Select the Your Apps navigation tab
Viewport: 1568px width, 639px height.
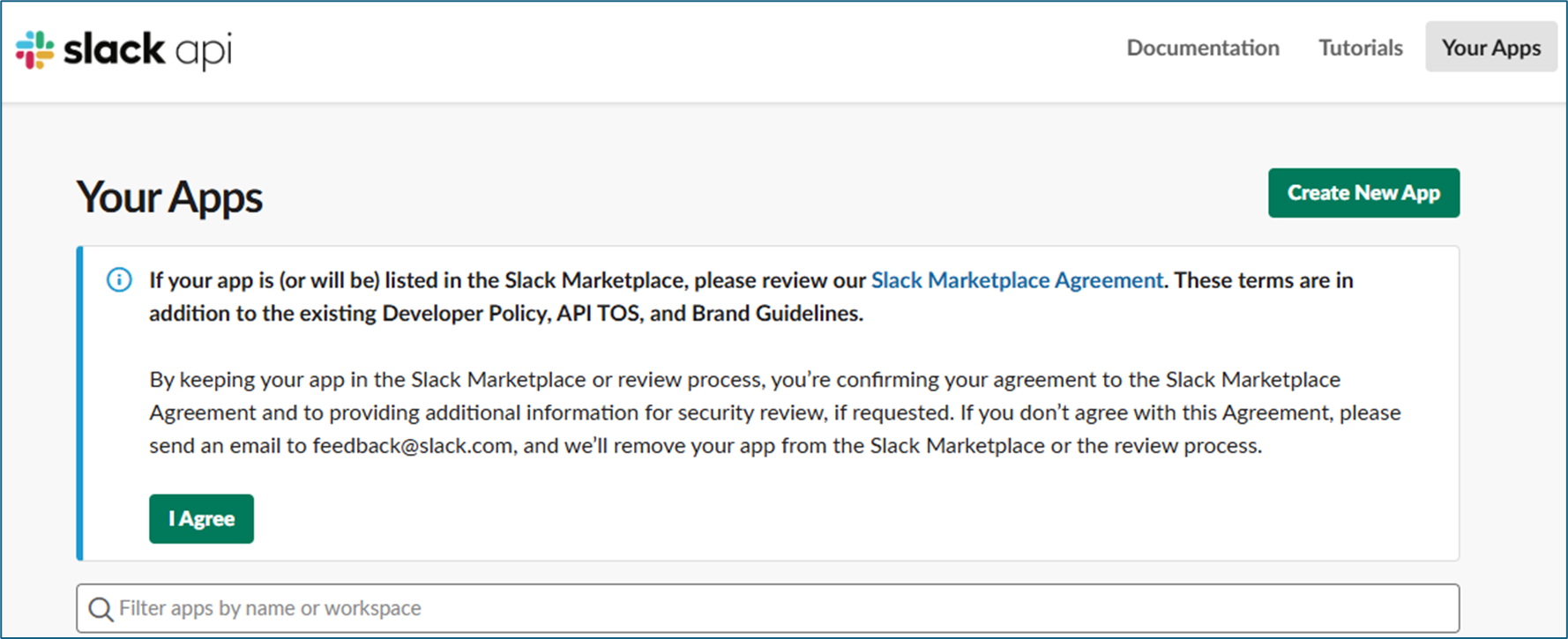point(1490,48)
